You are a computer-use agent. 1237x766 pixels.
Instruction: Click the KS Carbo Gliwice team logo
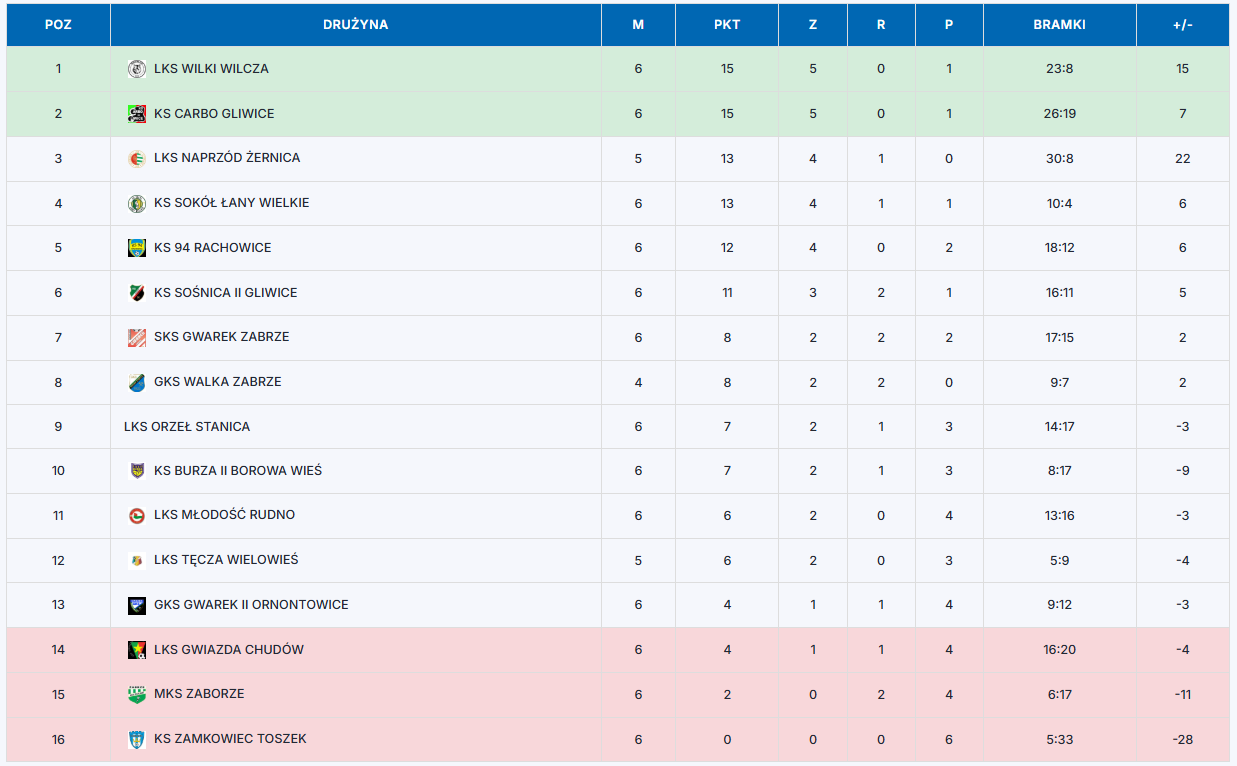tap(137, 114)
